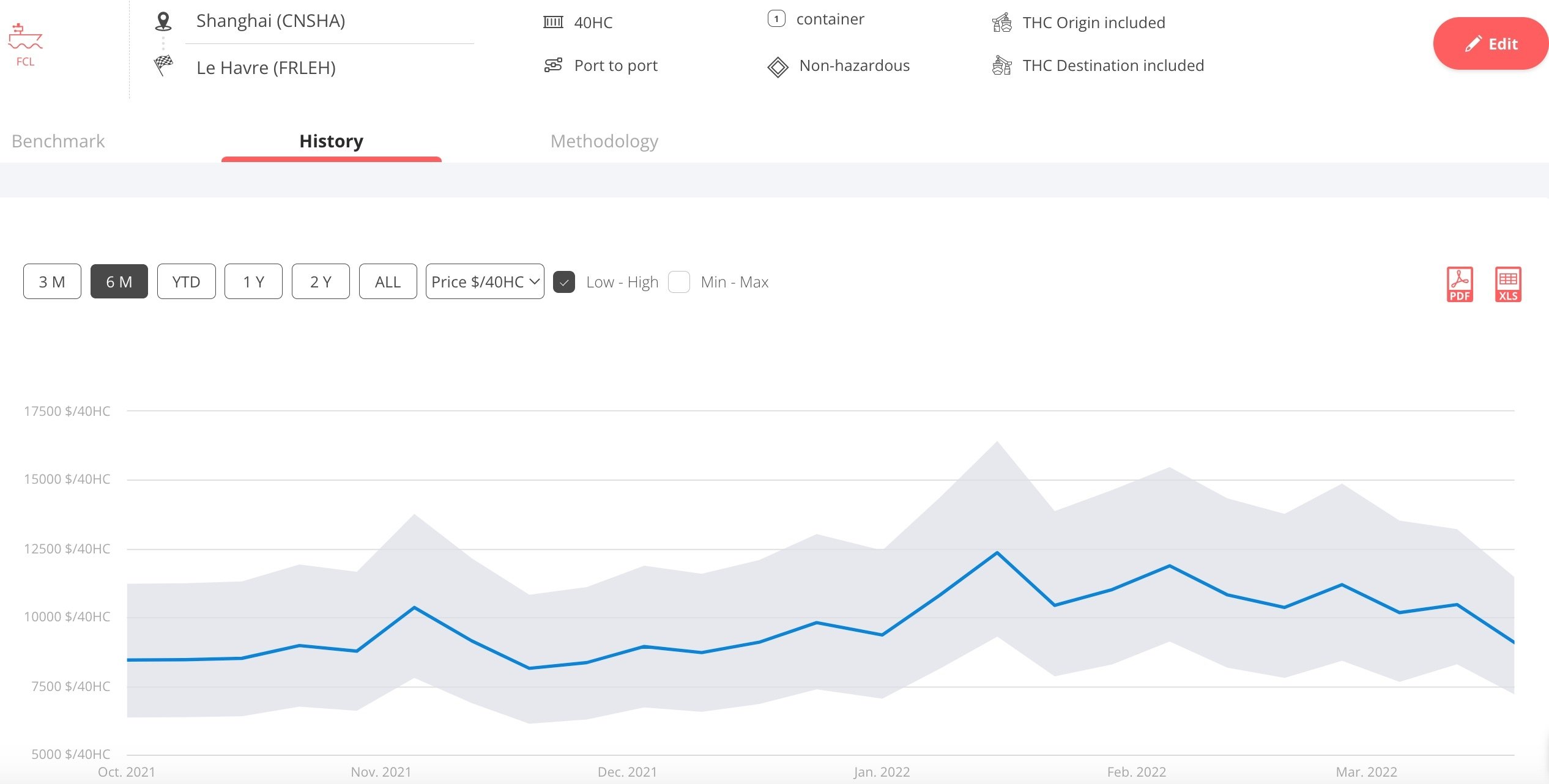Viewport: 1549px width, 784px height.
Task: Click the origin location pin icon
Action: tap(163, 21)
